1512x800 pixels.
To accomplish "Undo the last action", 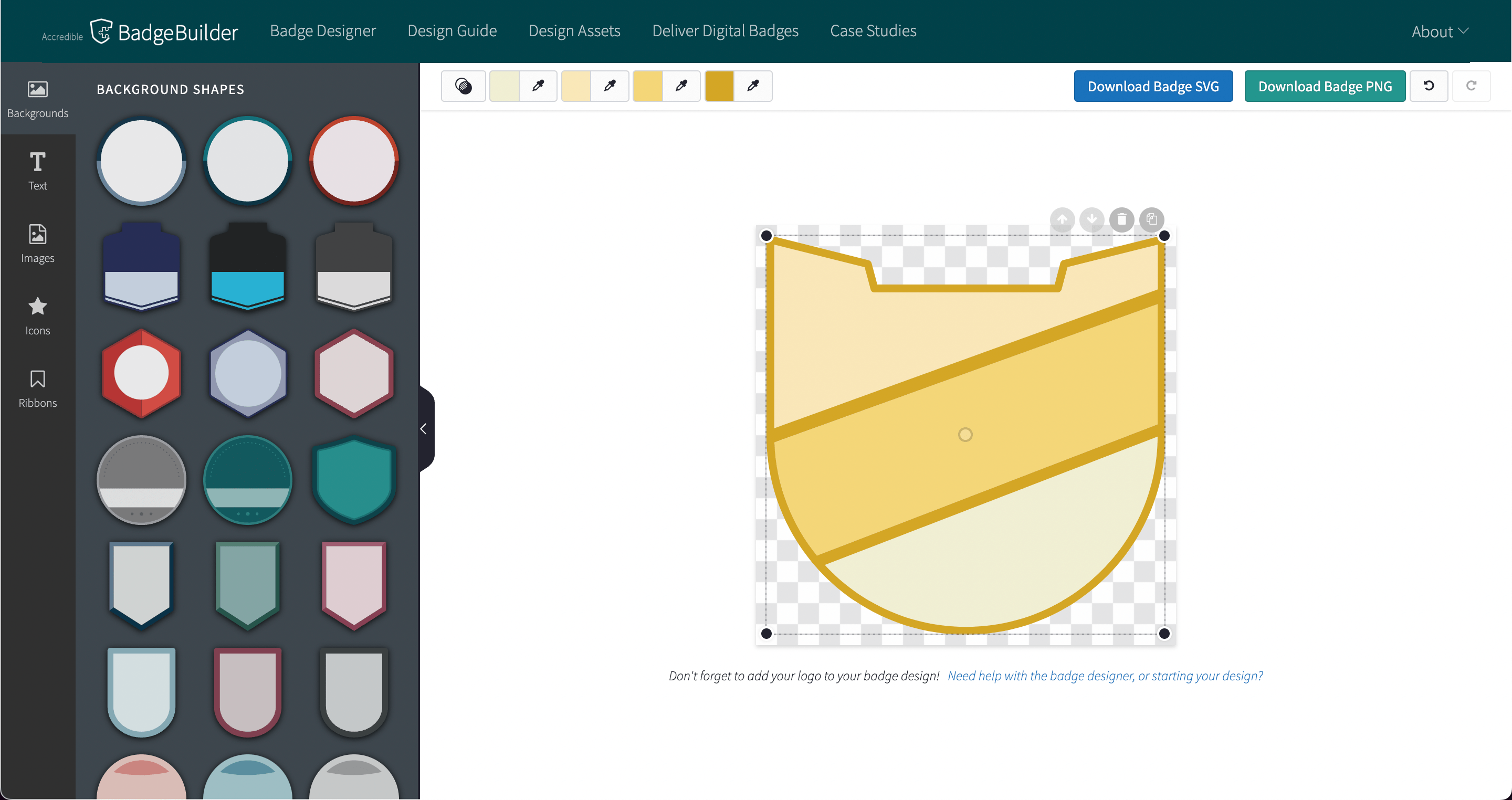I will [1429, 86].
